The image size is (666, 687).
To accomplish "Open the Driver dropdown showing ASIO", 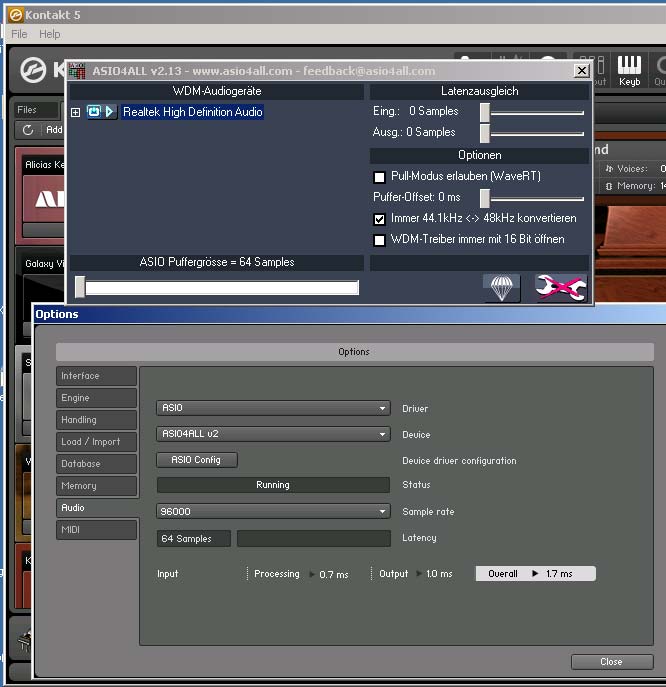I will pos(273,408).
